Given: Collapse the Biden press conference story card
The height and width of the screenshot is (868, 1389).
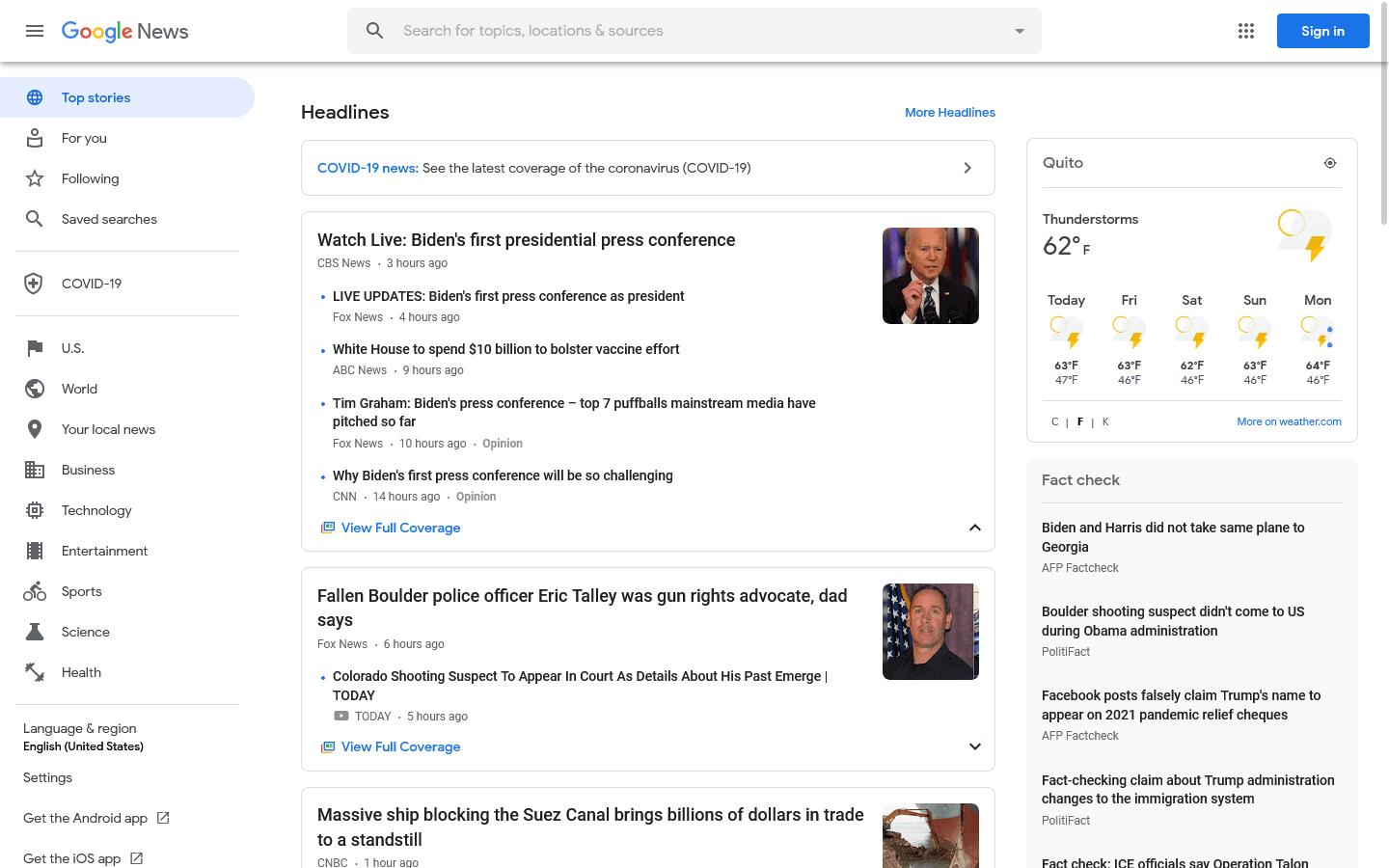Looking at the screenshot, I should (x=975, y=528).
